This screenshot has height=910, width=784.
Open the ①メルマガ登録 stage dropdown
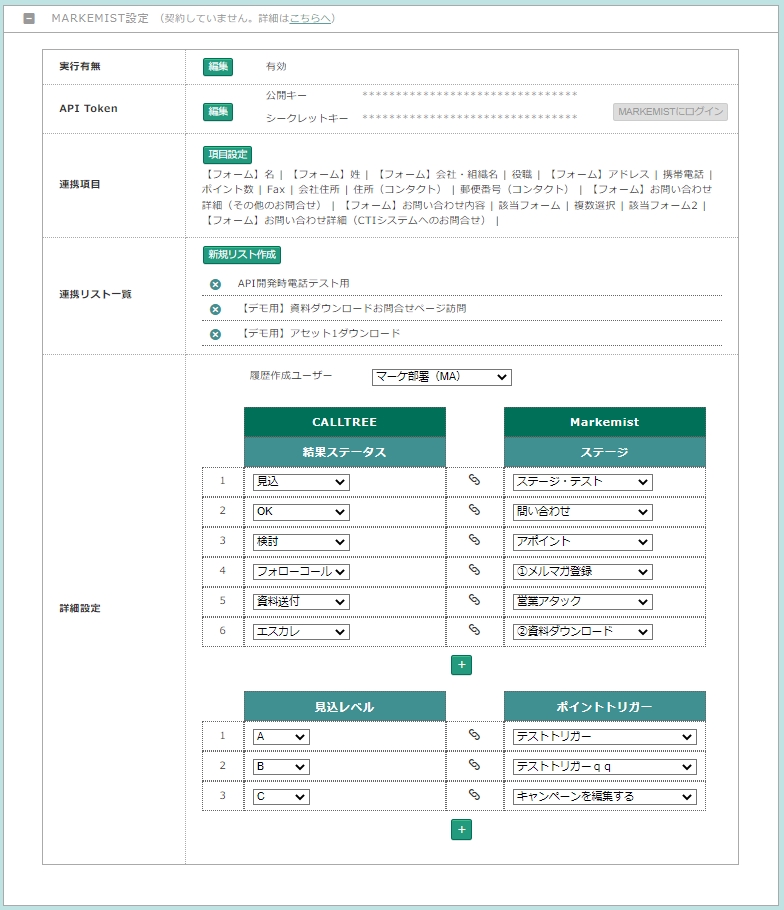pyautogui.click(x=583, y=572)
